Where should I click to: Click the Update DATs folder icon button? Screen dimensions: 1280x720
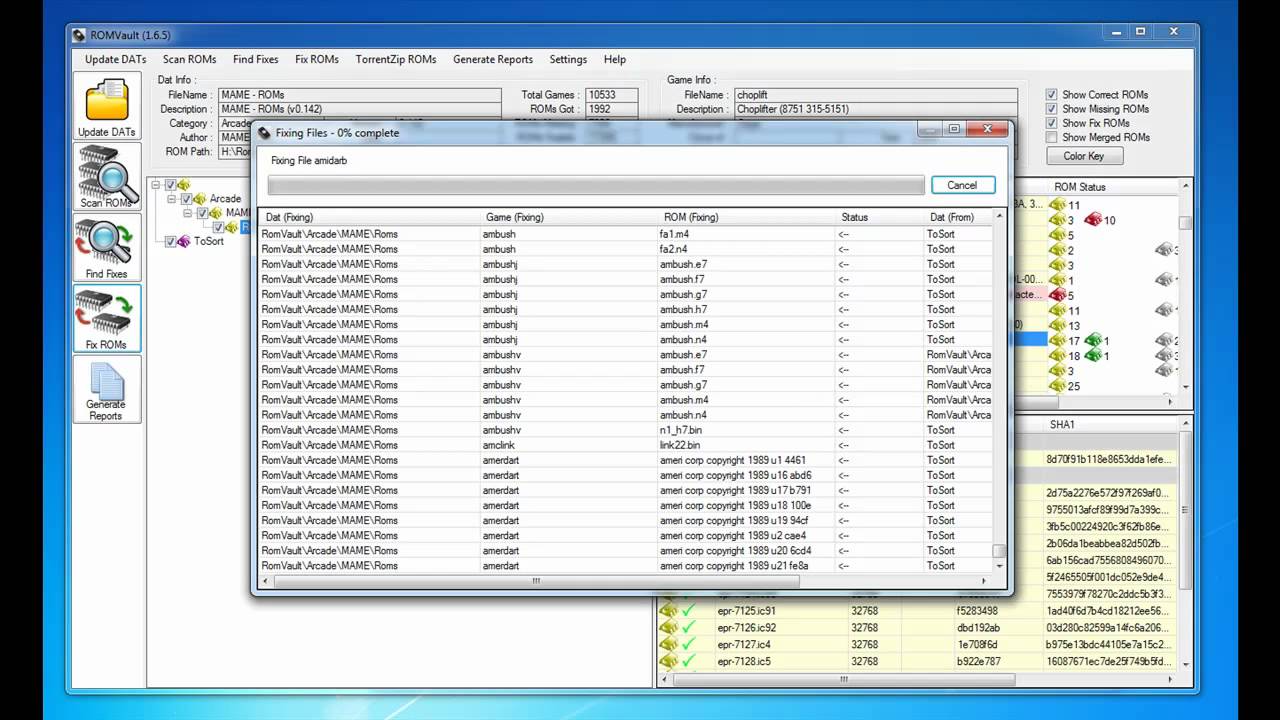(107, 106)
